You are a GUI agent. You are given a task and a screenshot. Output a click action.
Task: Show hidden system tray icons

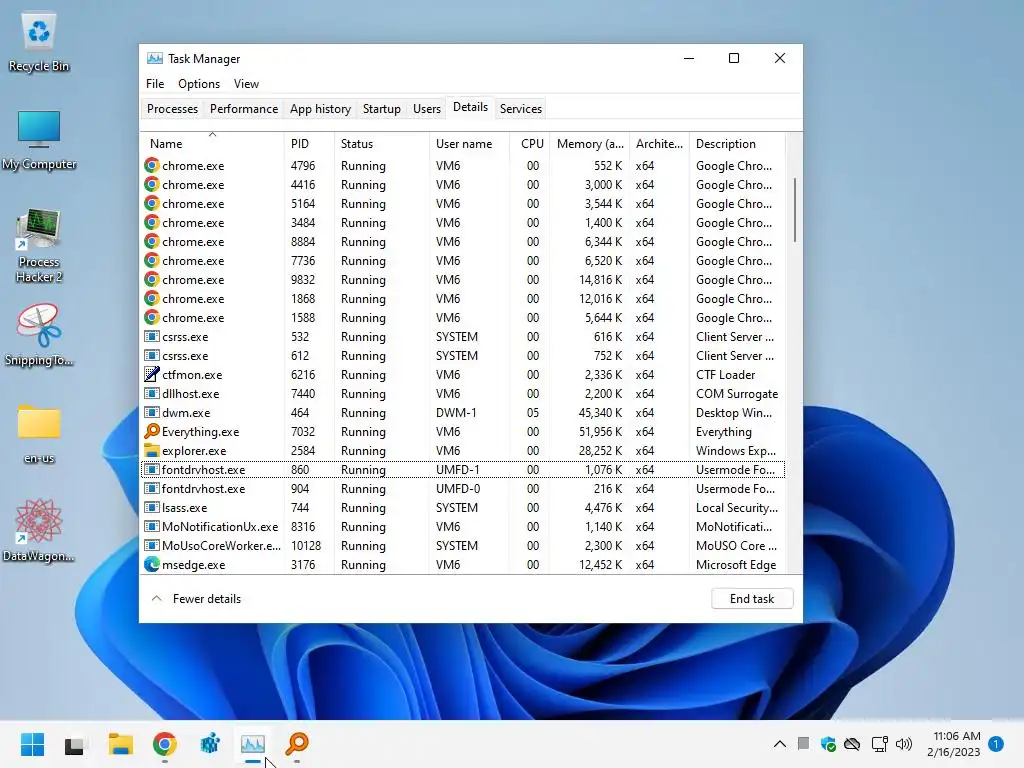pyautogui.click(x=780, y=744)
